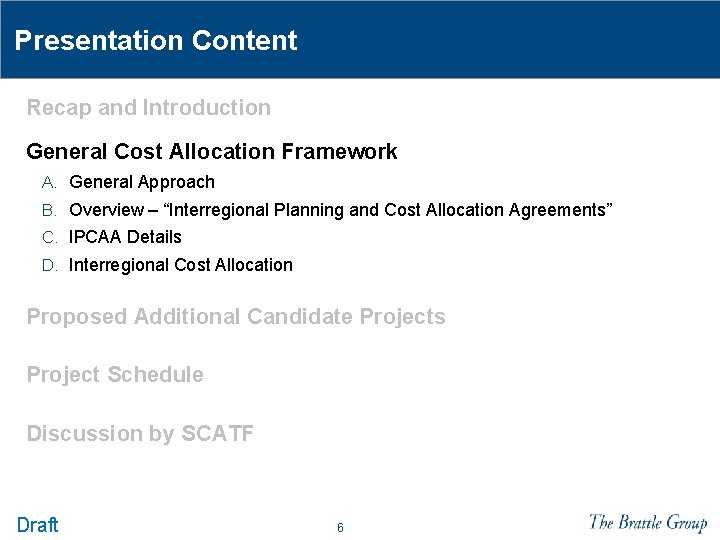Select the Interregional Cost Allocation item
Image resolution: width=720 pixels, height=540 pixels.
pos(181,265)
